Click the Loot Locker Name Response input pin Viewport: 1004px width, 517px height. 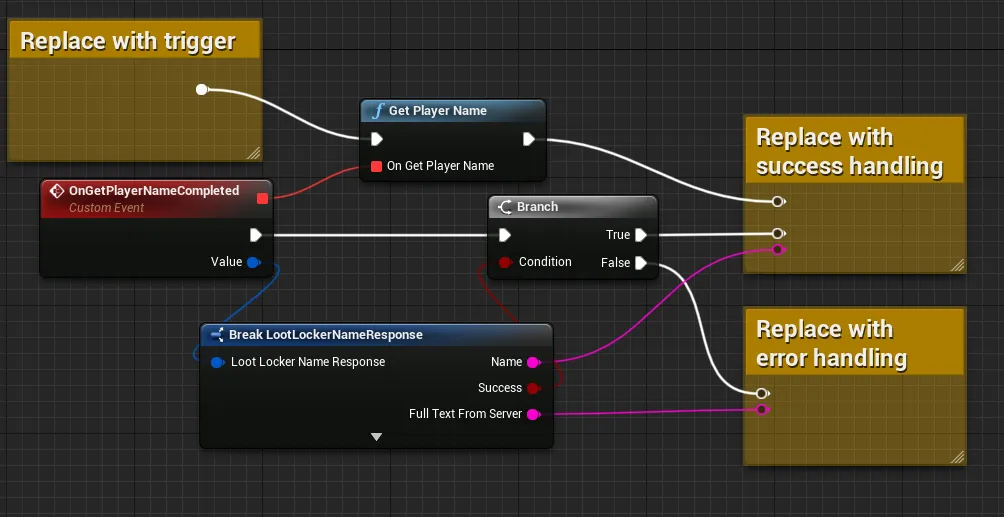click(218, 362)
